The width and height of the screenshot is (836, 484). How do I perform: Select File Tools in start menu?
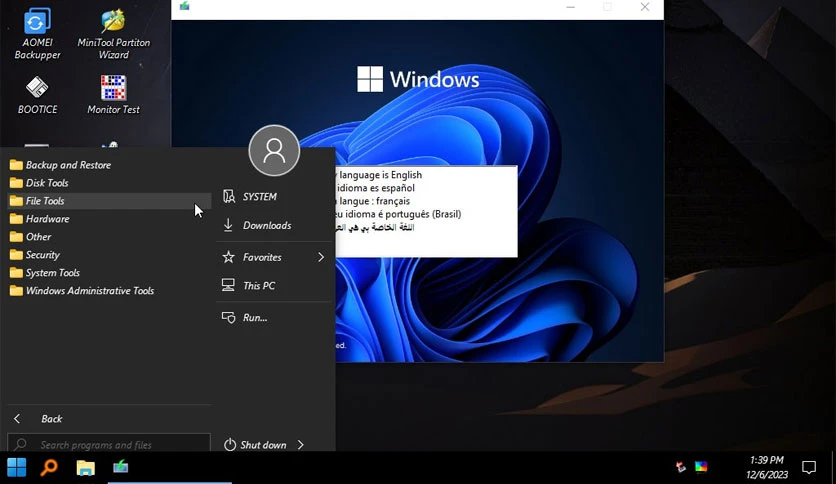[109, 201]
